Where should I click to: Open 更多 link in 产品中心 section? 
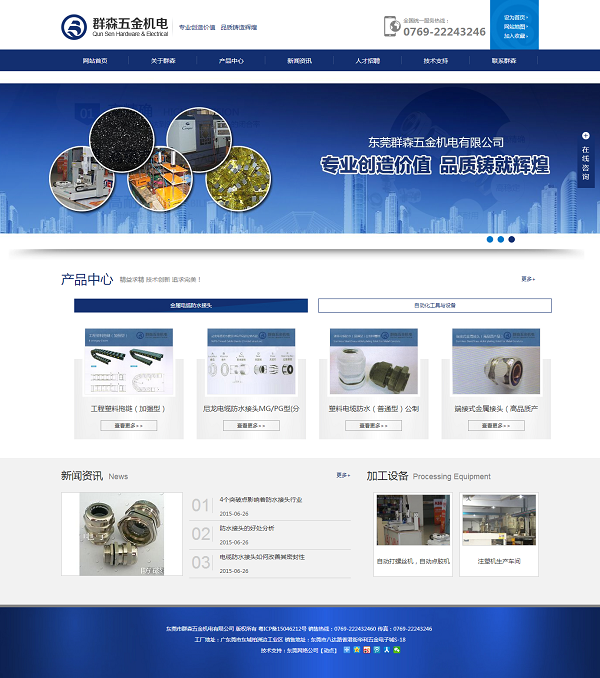point(527,279)
